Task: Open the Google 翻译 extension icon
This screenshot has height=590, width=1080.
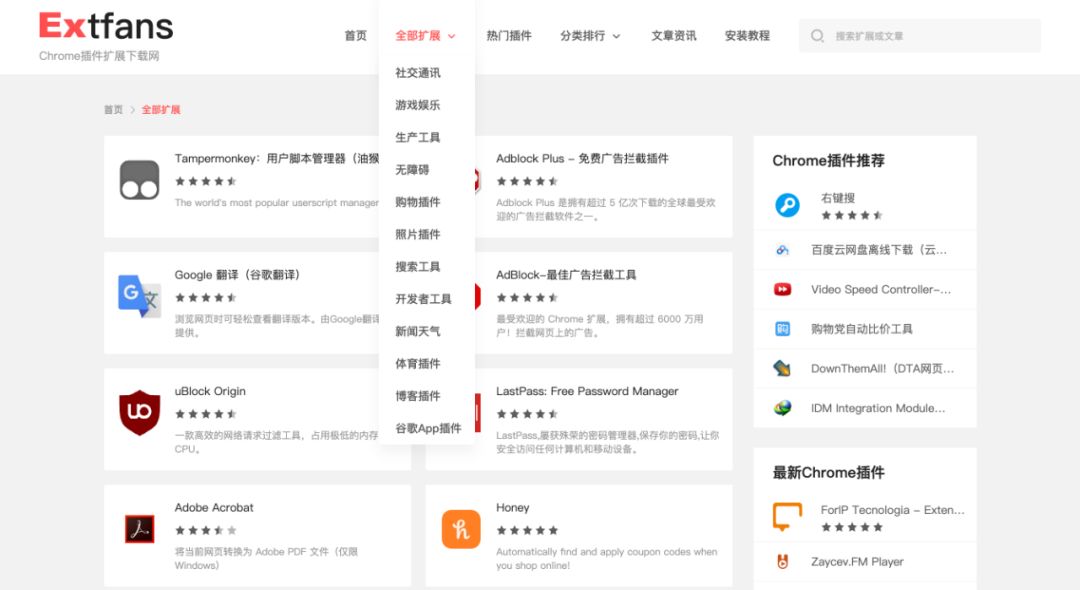Action: [139, 296]
